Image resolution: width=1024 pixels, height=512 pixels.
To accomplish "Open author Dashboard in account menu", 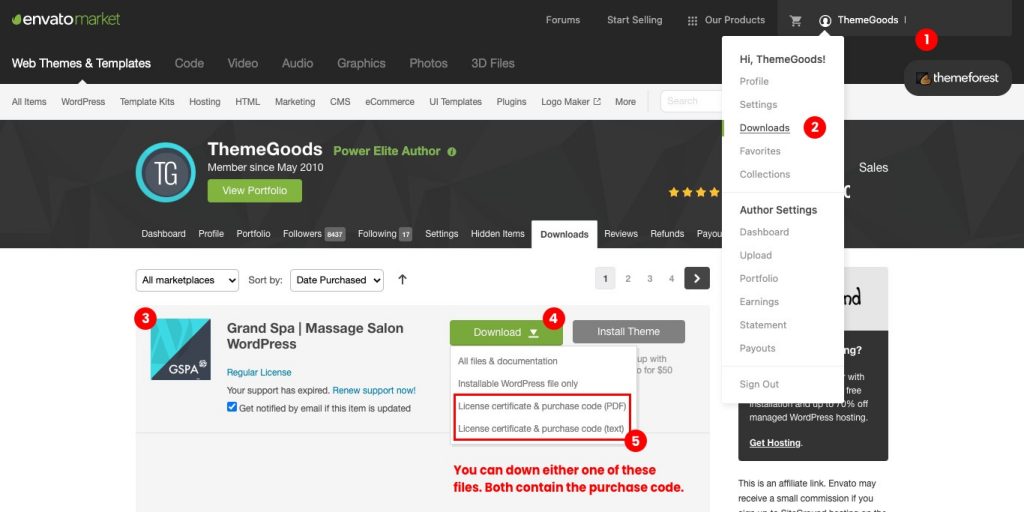I will (764, 232).
